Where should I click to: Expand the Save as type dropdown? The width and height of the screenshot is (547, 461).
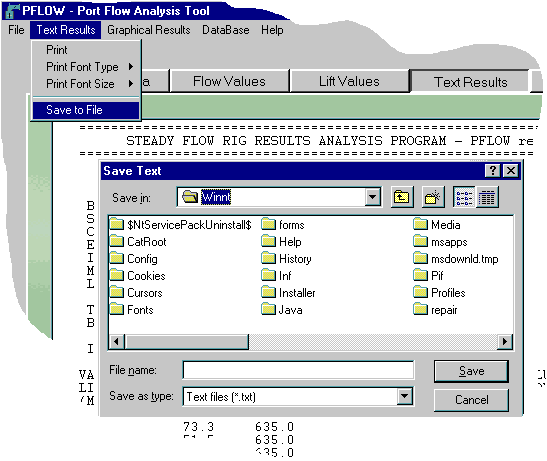405,396
